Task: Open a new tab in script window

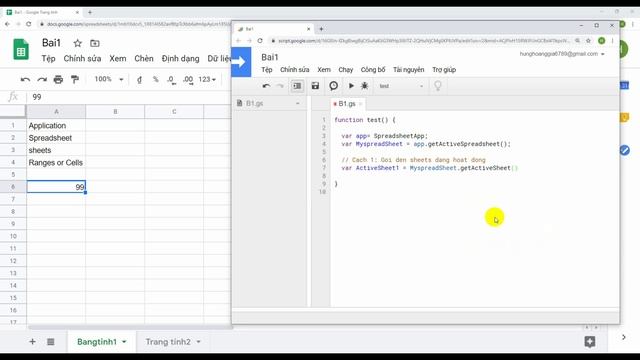Action: pos(321,29)
